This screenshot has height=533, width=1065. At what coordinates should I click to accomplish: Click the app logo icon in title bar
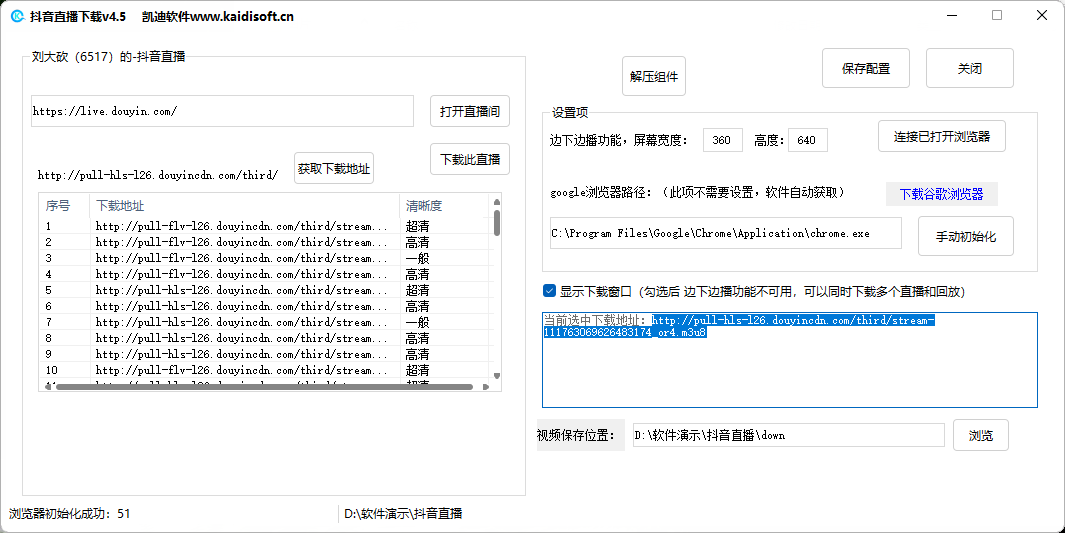point(17,16)
